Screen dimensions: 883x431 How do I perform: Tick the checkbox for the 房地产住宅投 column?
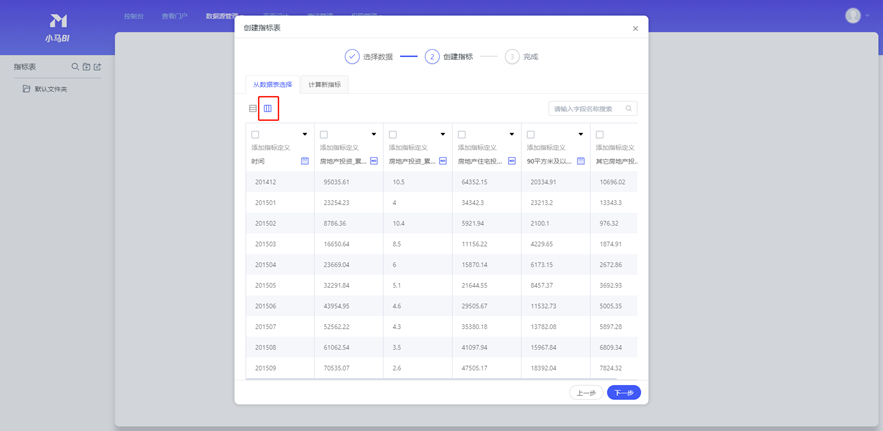pyautogui.click(x=461, y=134)
